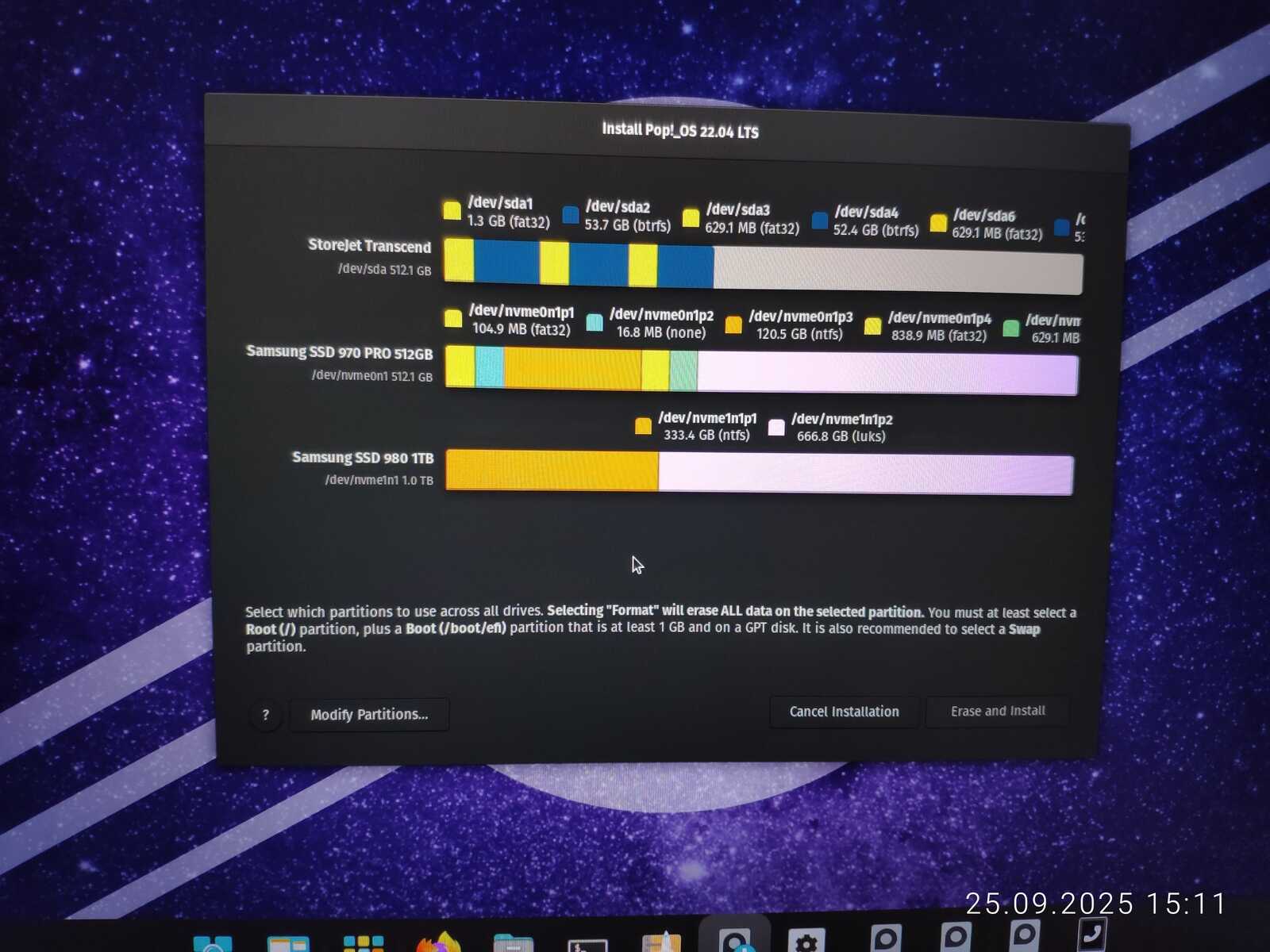1270x952 pixels.
Task: Click pink legend swatch for /dev/nvme1n1p2
Action: [776, 428]
